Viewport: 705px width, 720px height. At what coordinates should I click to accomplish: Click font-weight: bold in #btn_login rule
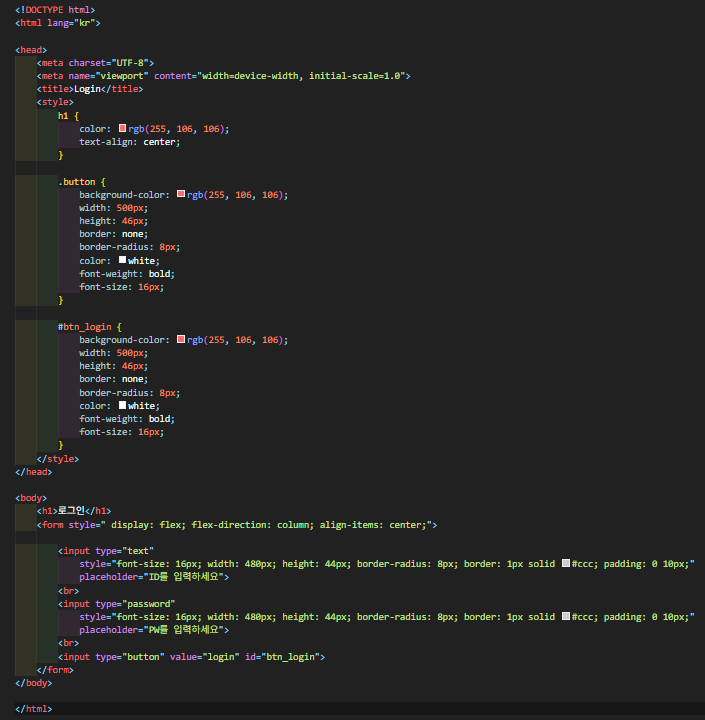pyautogui.click(x=127, y=419)
